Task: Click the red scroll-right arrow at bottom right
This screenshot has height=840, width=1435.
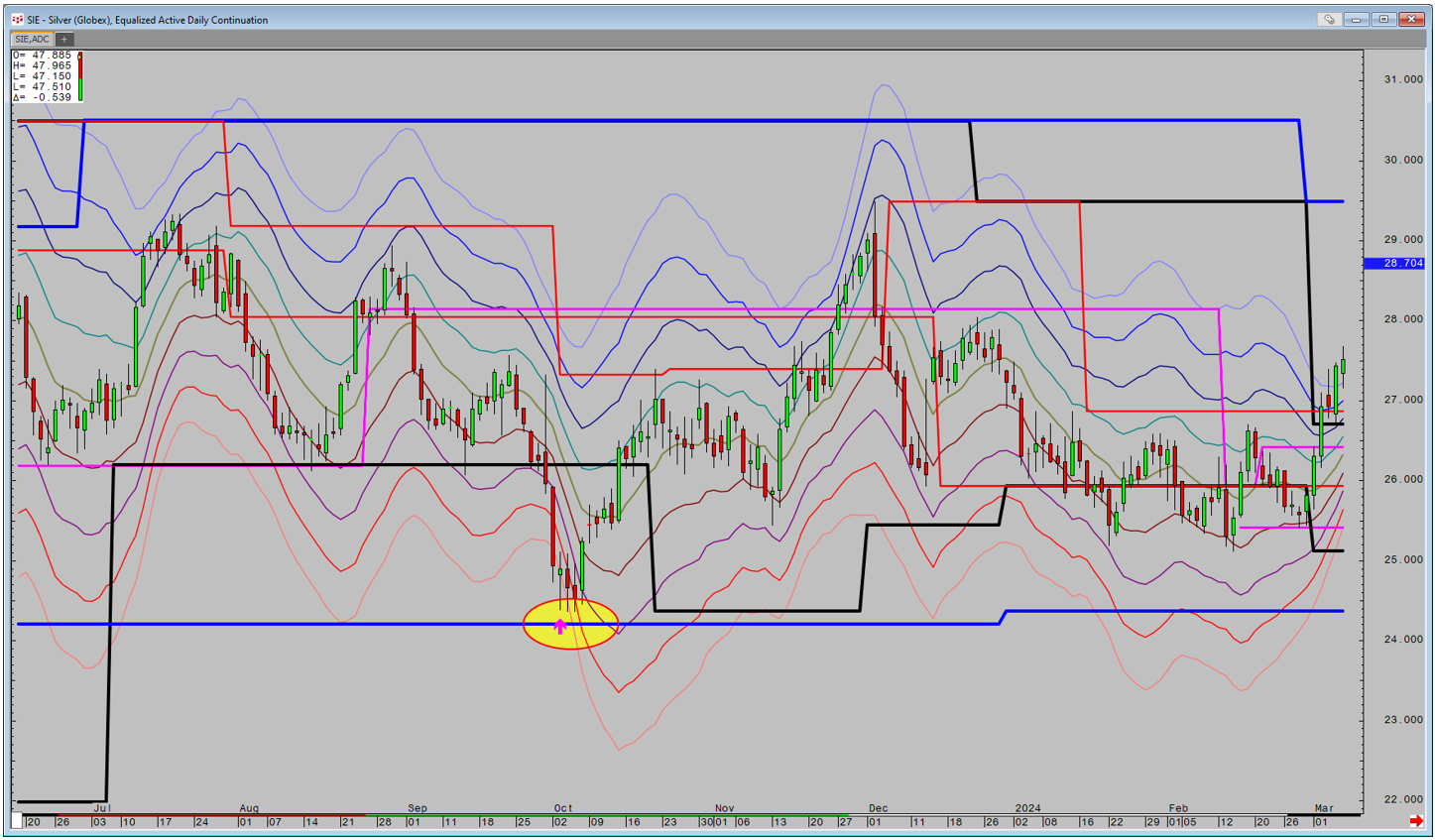Action: (x=1416, y=821)
